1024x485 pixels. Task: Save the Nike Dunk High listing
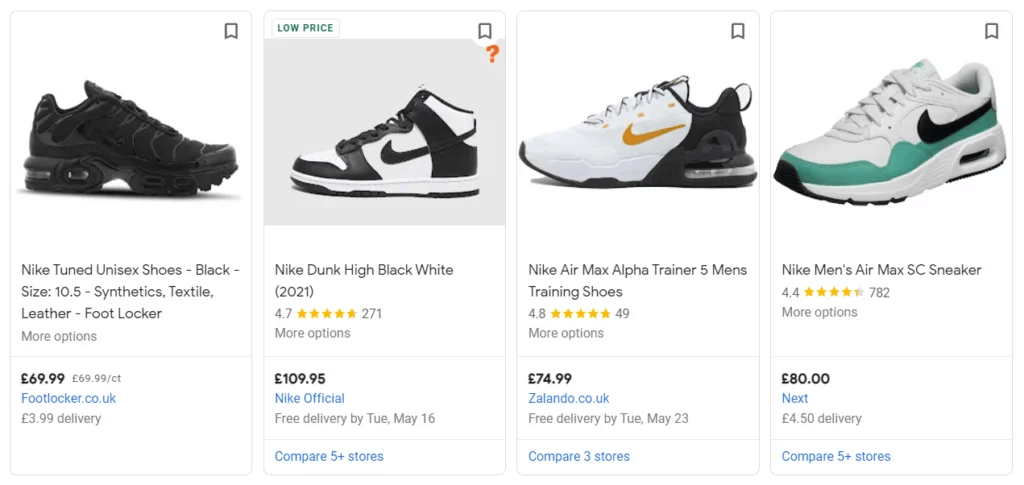pyautogui.click(x=485, y=31)
